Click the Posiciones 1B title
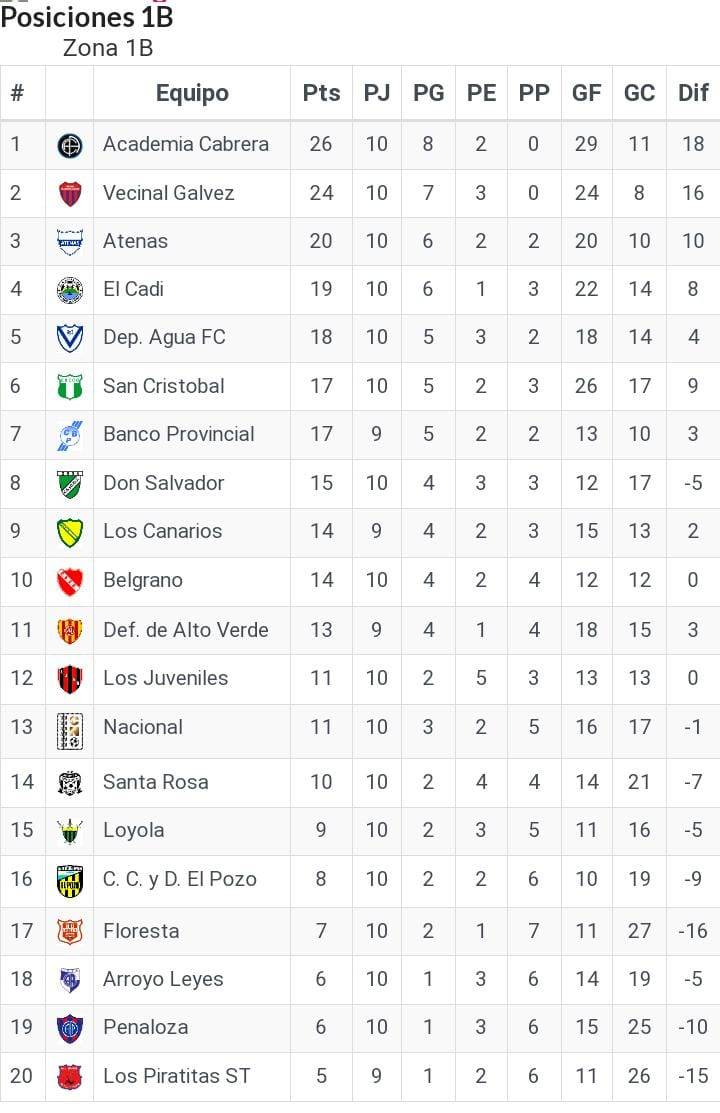 click(87, 17)
